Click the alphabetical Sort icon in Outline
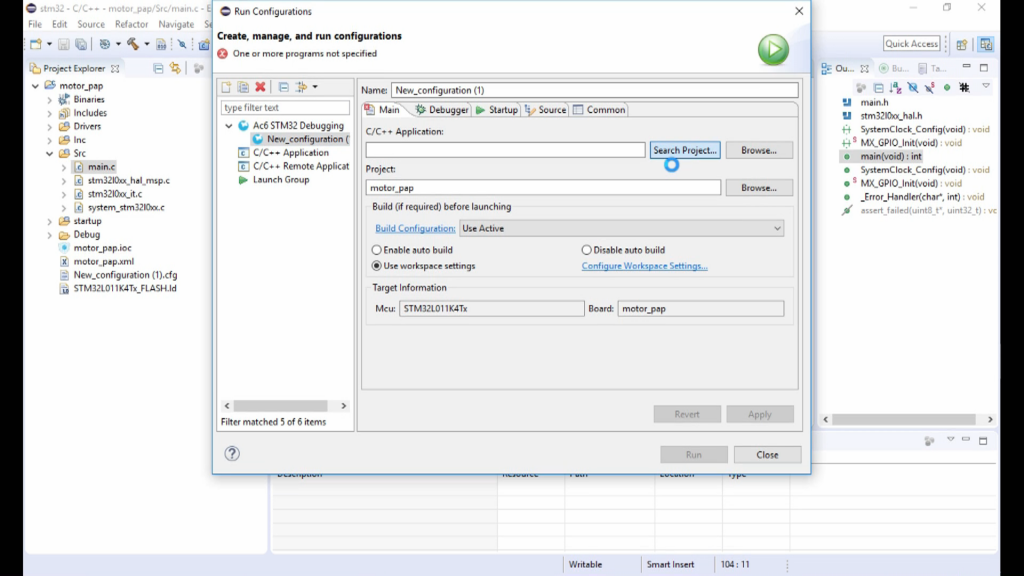This screenshot has width=1024, height=576. [895, 88]
